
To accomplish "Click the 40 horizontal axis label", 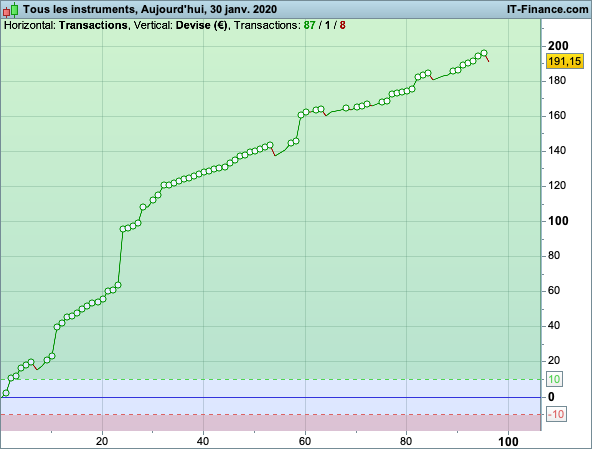I will click(x=203, y=441).
